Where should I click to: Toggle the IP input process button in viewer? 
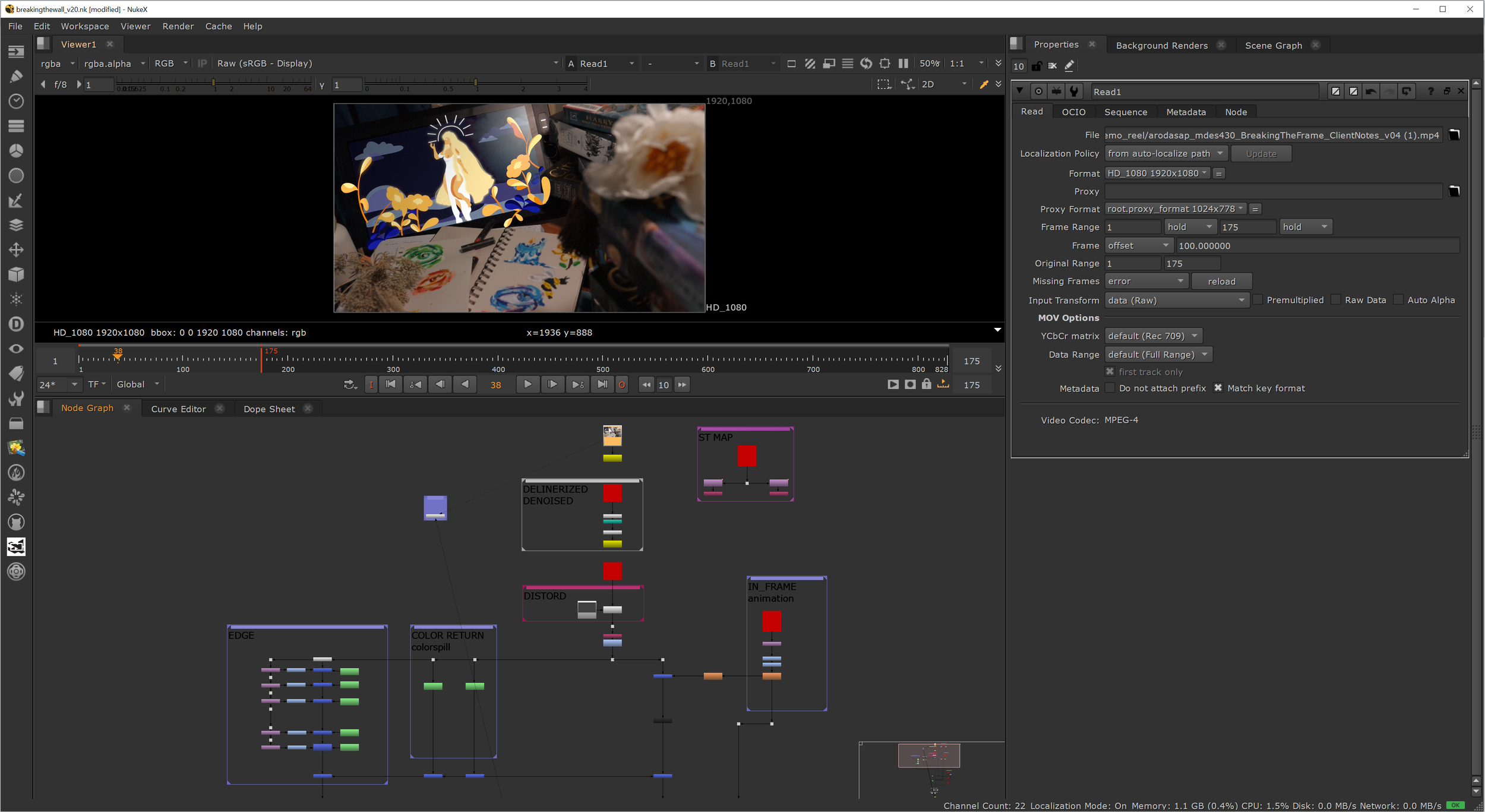pyautogui.click(x=203, y=64)
